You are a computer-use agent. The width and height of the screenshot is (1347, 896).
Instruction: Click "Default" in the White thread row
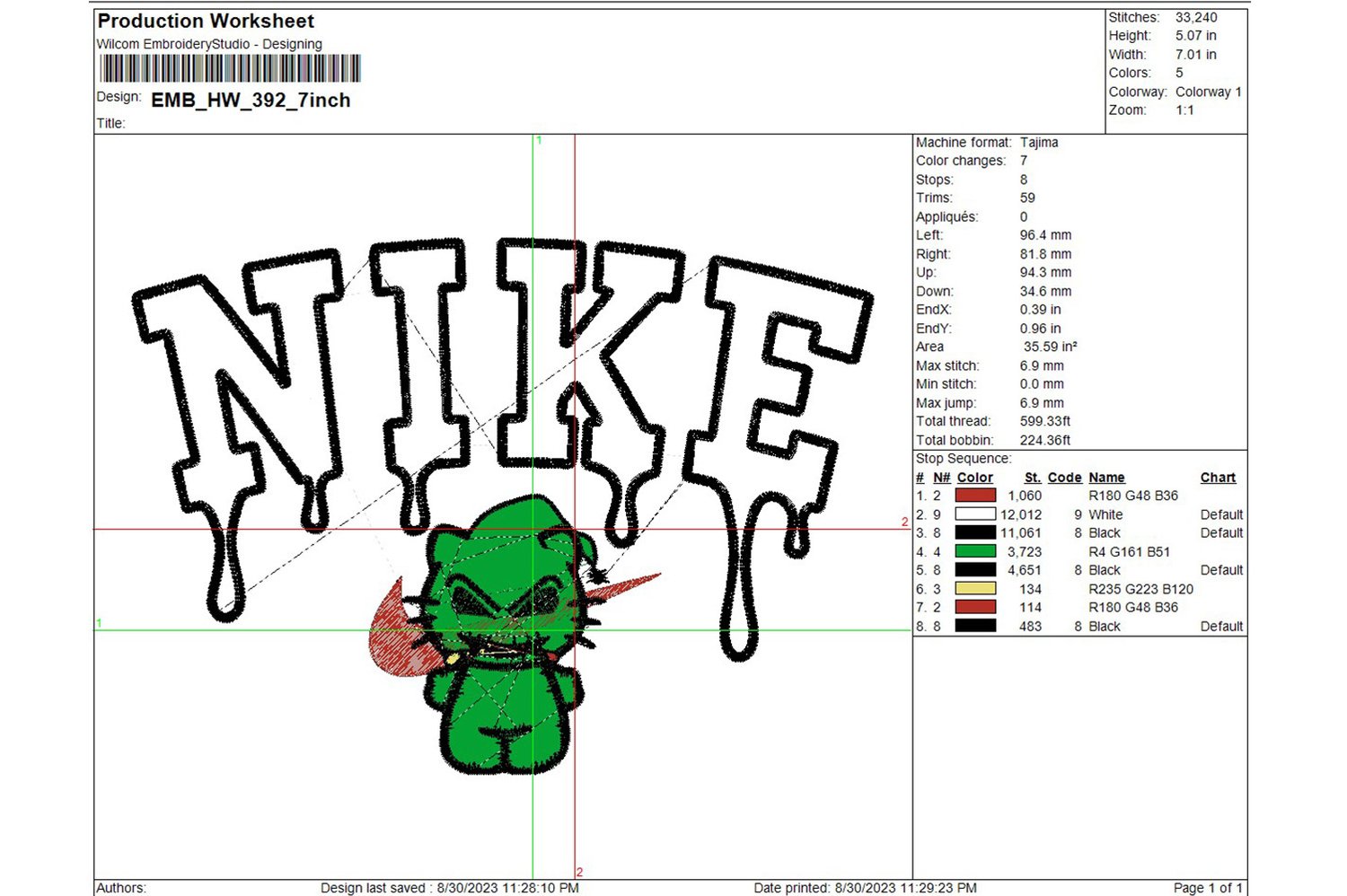[1222, 514]
